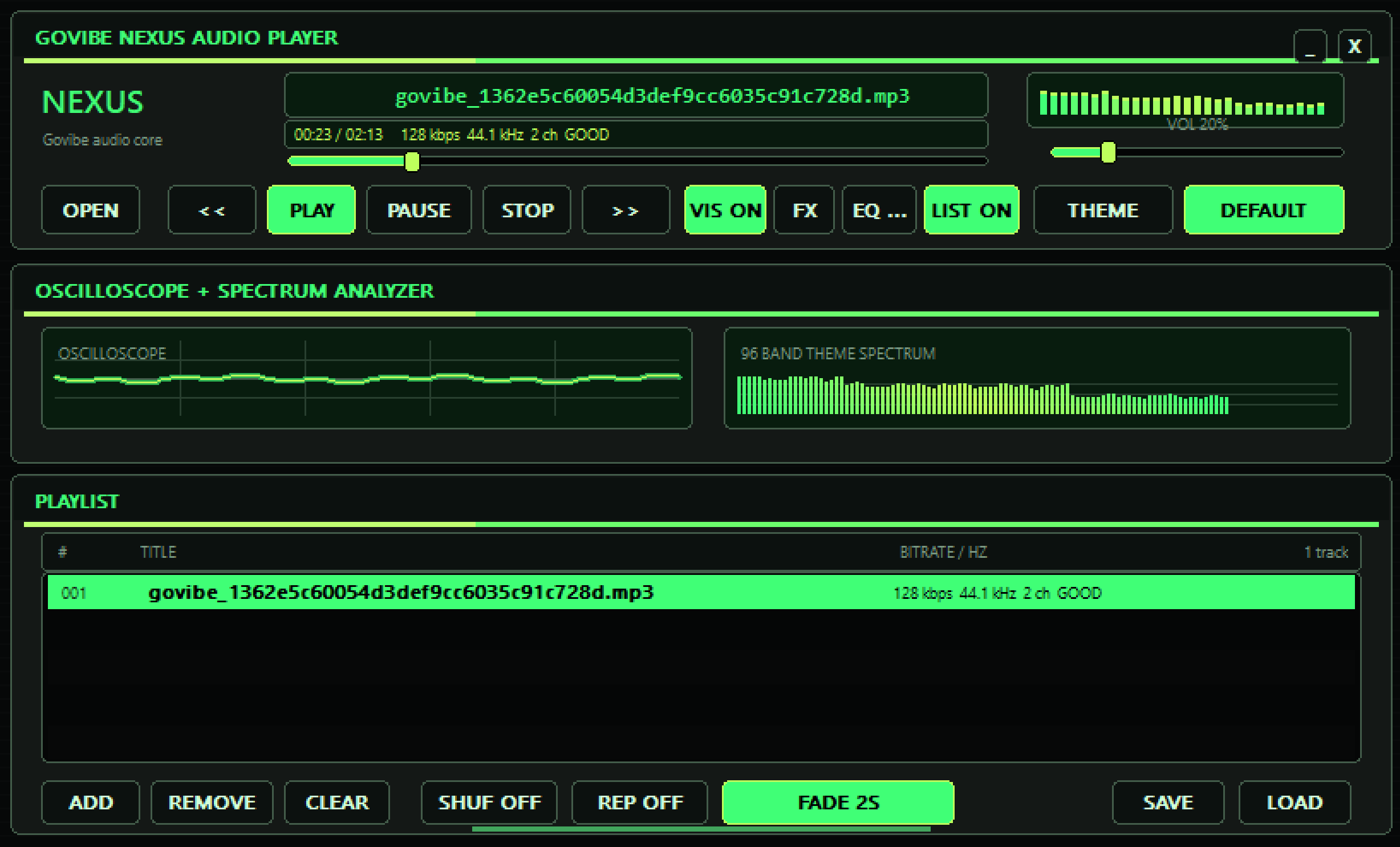
Task: Click the volume slider handle
Action: click(1108, 152)
